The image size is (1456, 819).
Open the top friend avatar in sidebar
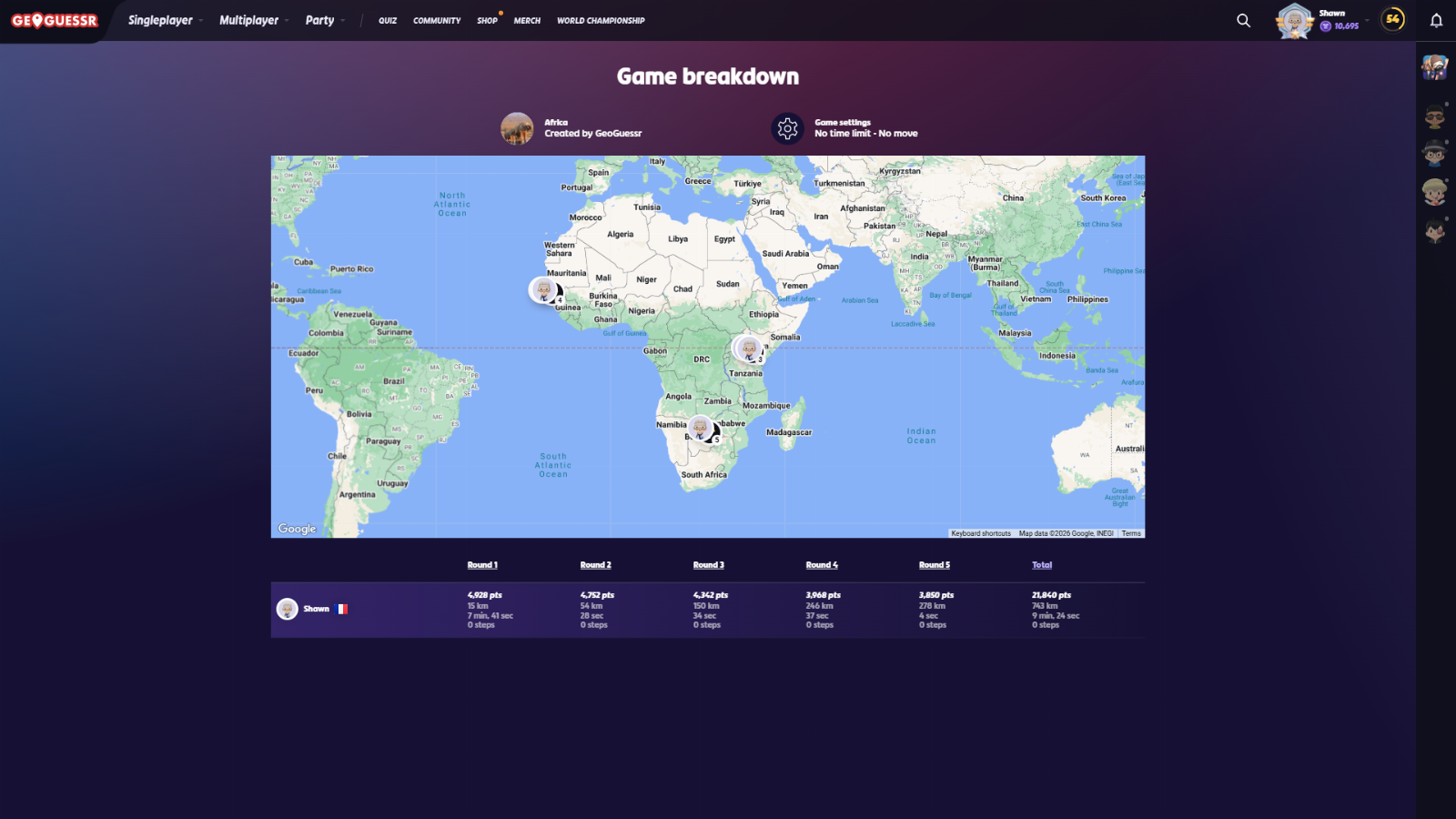point(1435,66)
